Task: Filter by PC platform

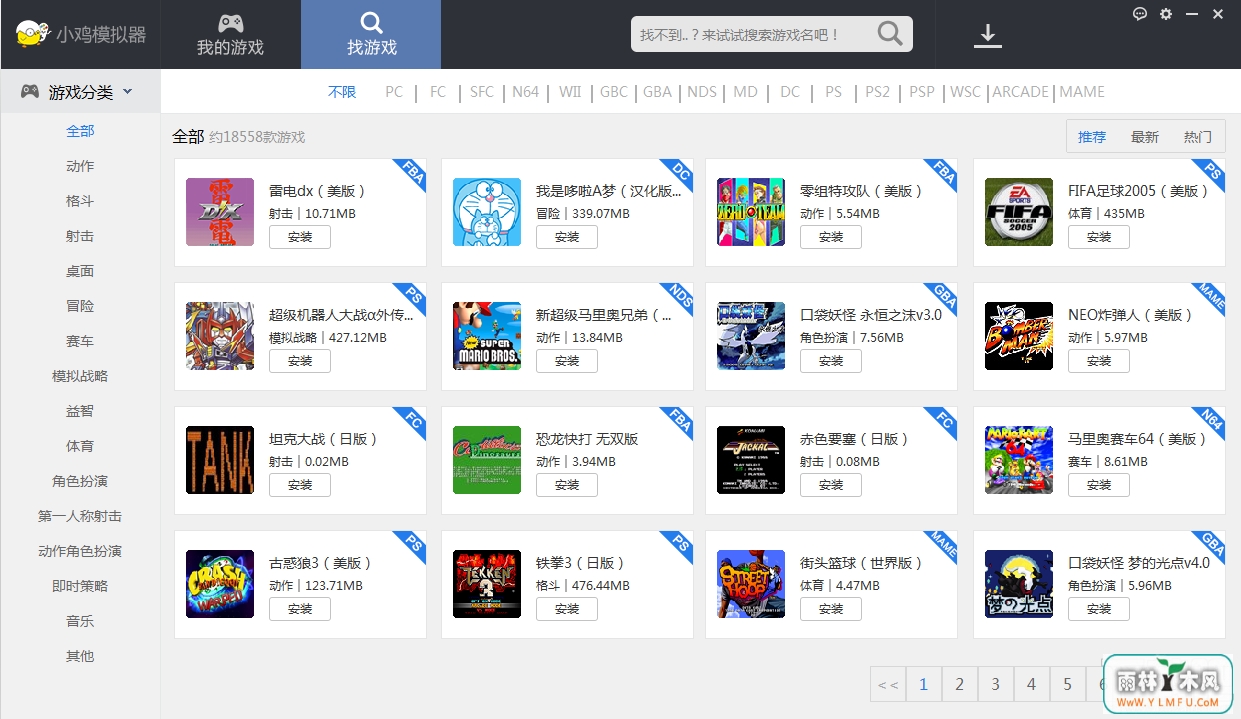Action: tap(394, 92)
